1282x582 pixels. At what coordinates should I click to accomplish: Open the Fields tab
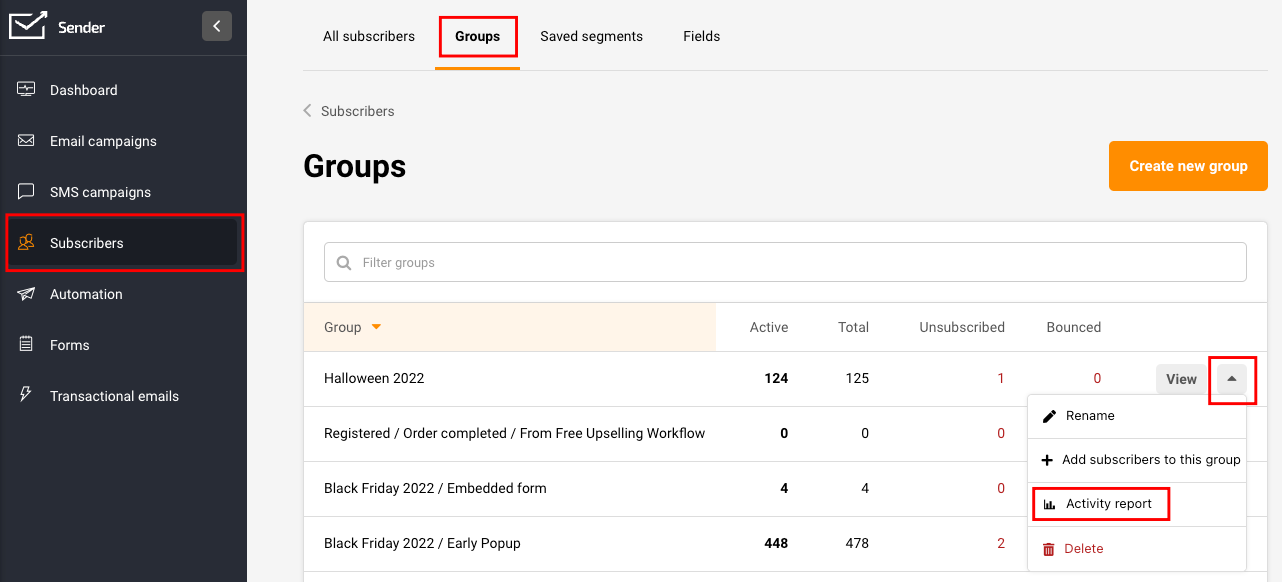click(701, 36)
